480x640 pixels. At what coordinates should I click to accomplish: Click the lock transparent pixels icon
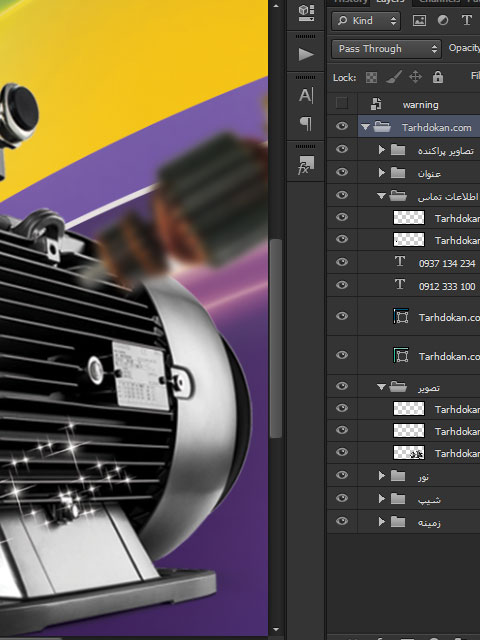[x=371, y=77]
